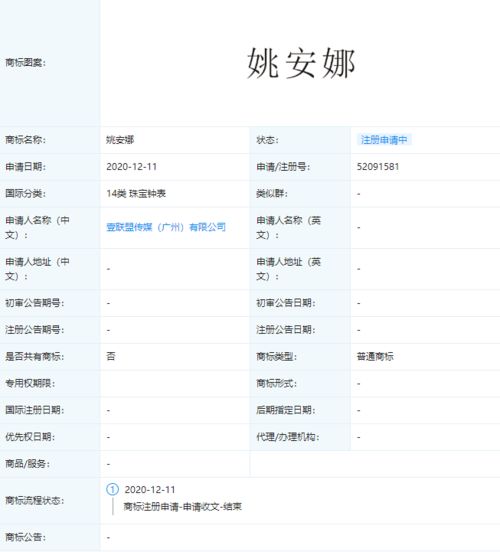Select the 14类 珠宝钟表 classification value
Viewport: 500px width, 552px height.
136,193
